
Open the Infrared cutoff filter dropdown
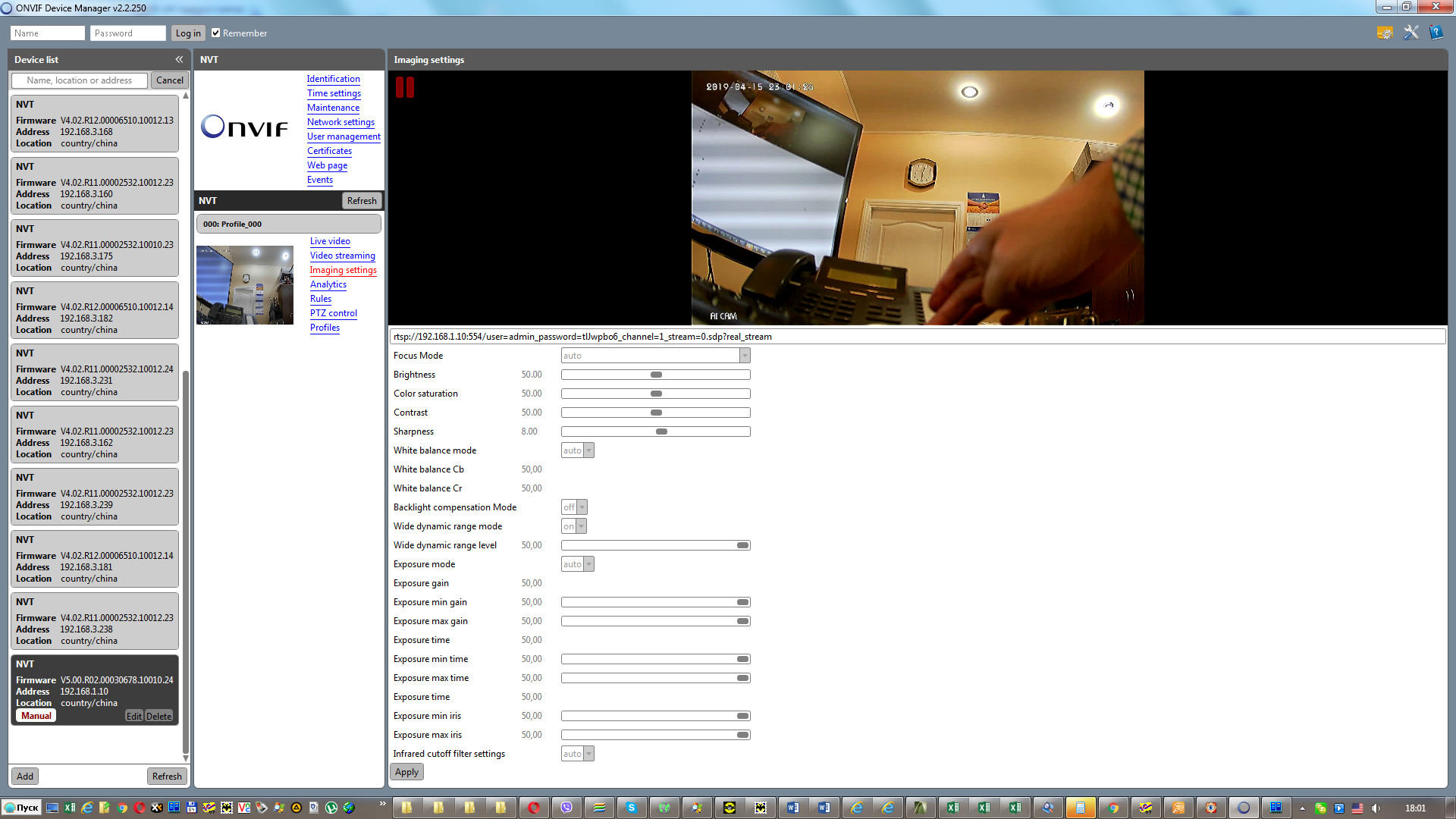pyautogui.click(x=588, y=754)
